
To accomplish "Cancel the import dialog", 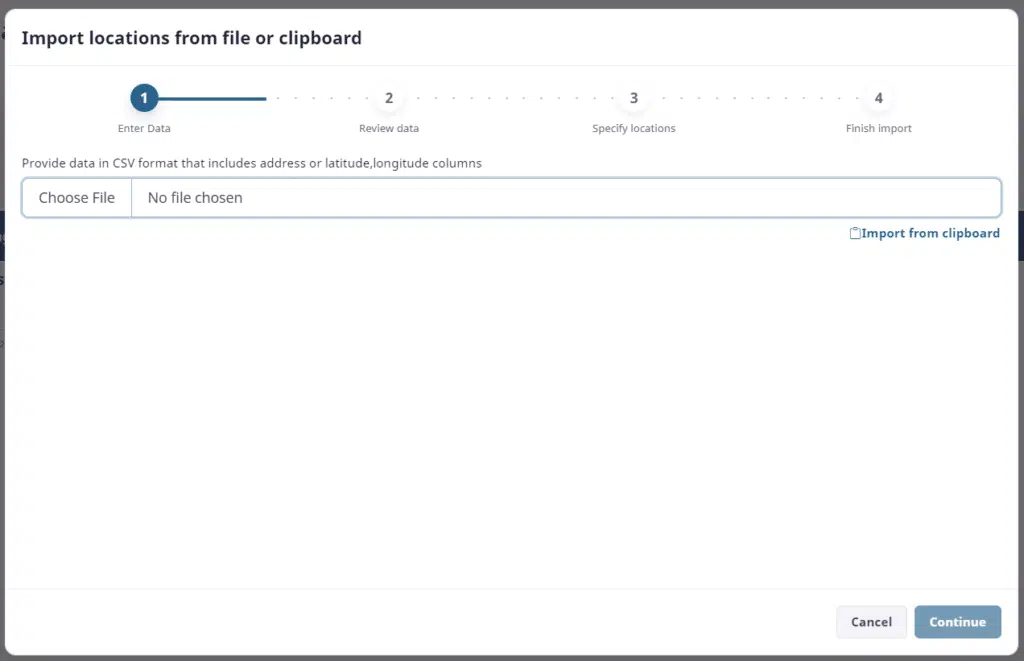I will [x=871, y=622].
